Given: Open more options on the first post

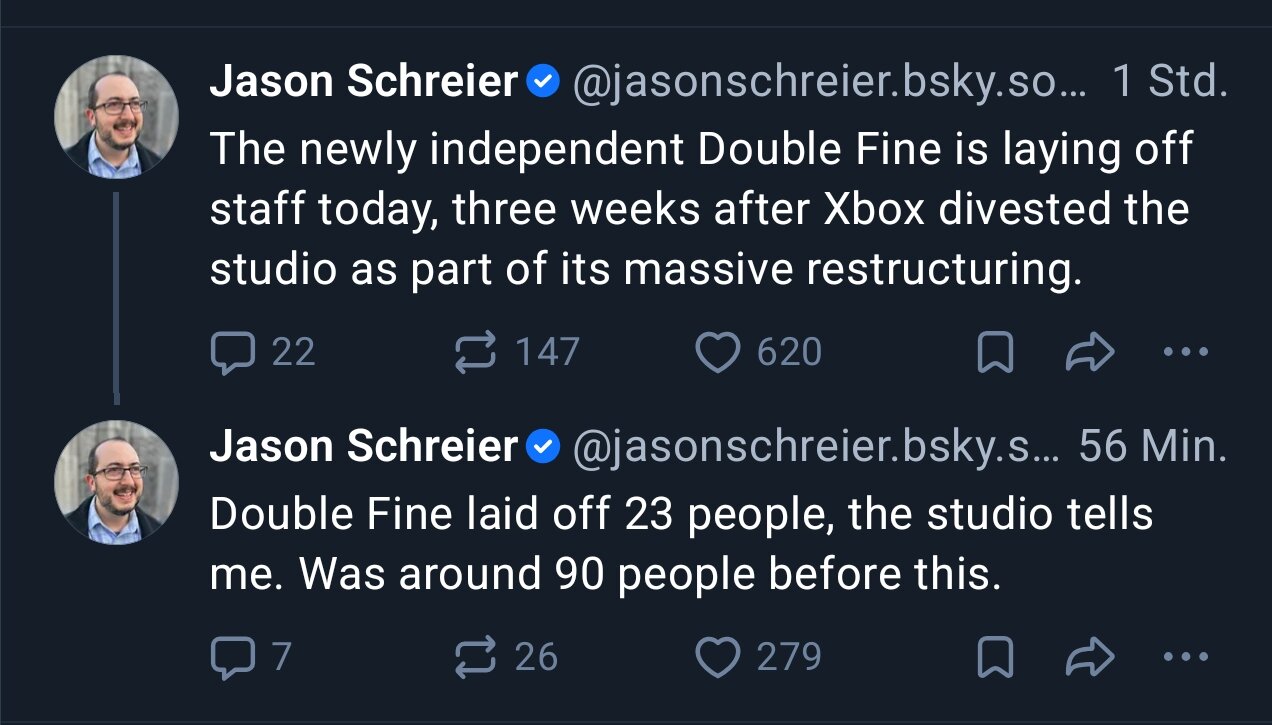Looking at the screenshot, I should point(1187,352).
